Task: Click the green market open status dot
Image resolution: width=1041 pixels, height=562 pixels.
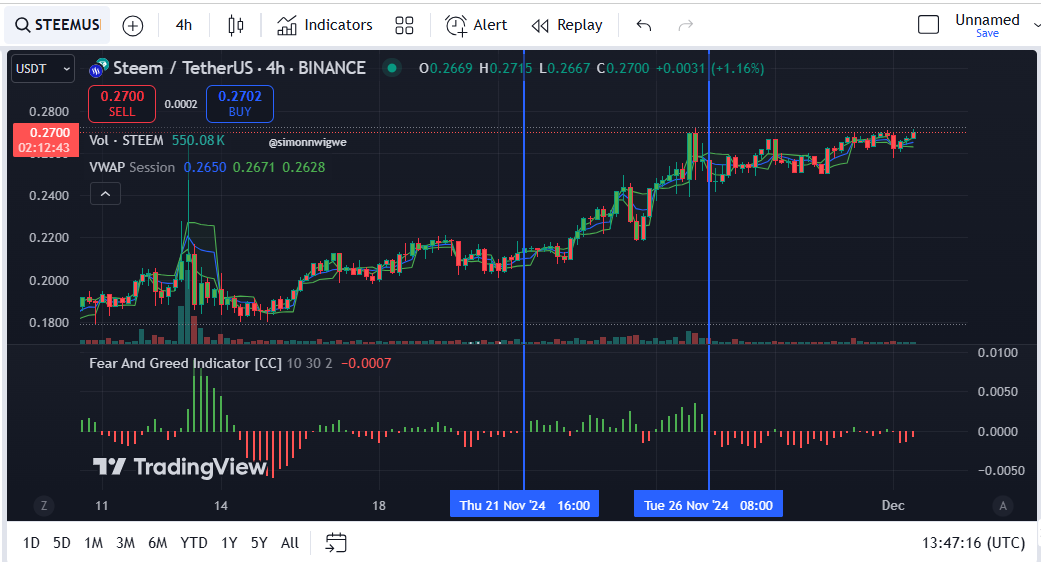Action: click(x=392, y=68)
